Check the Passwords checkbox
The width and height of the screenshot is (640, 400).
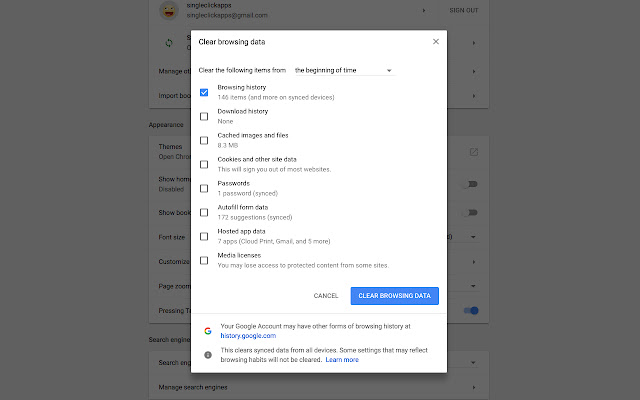[204, 189]
